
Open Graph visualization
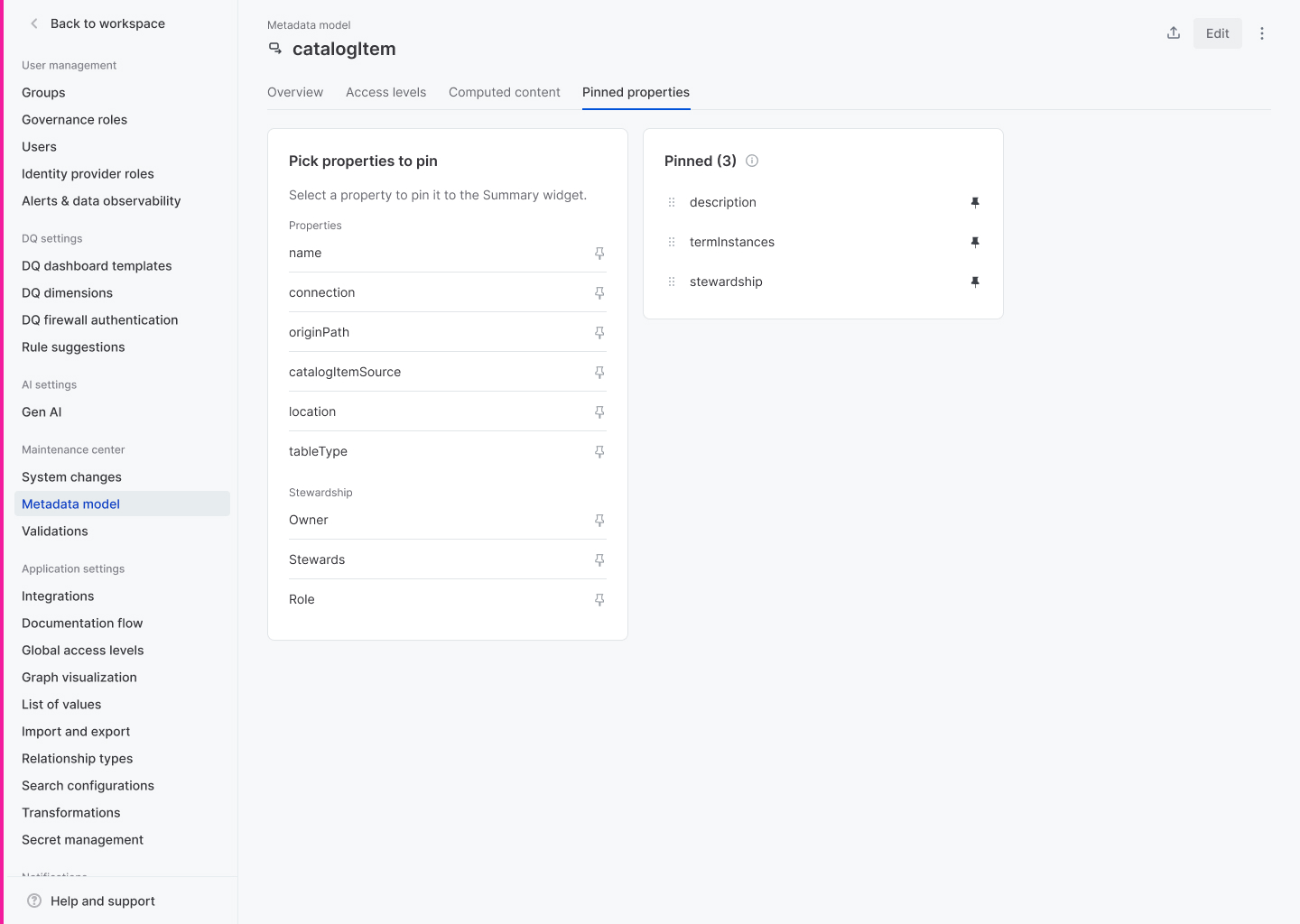[x=79, y=677]
